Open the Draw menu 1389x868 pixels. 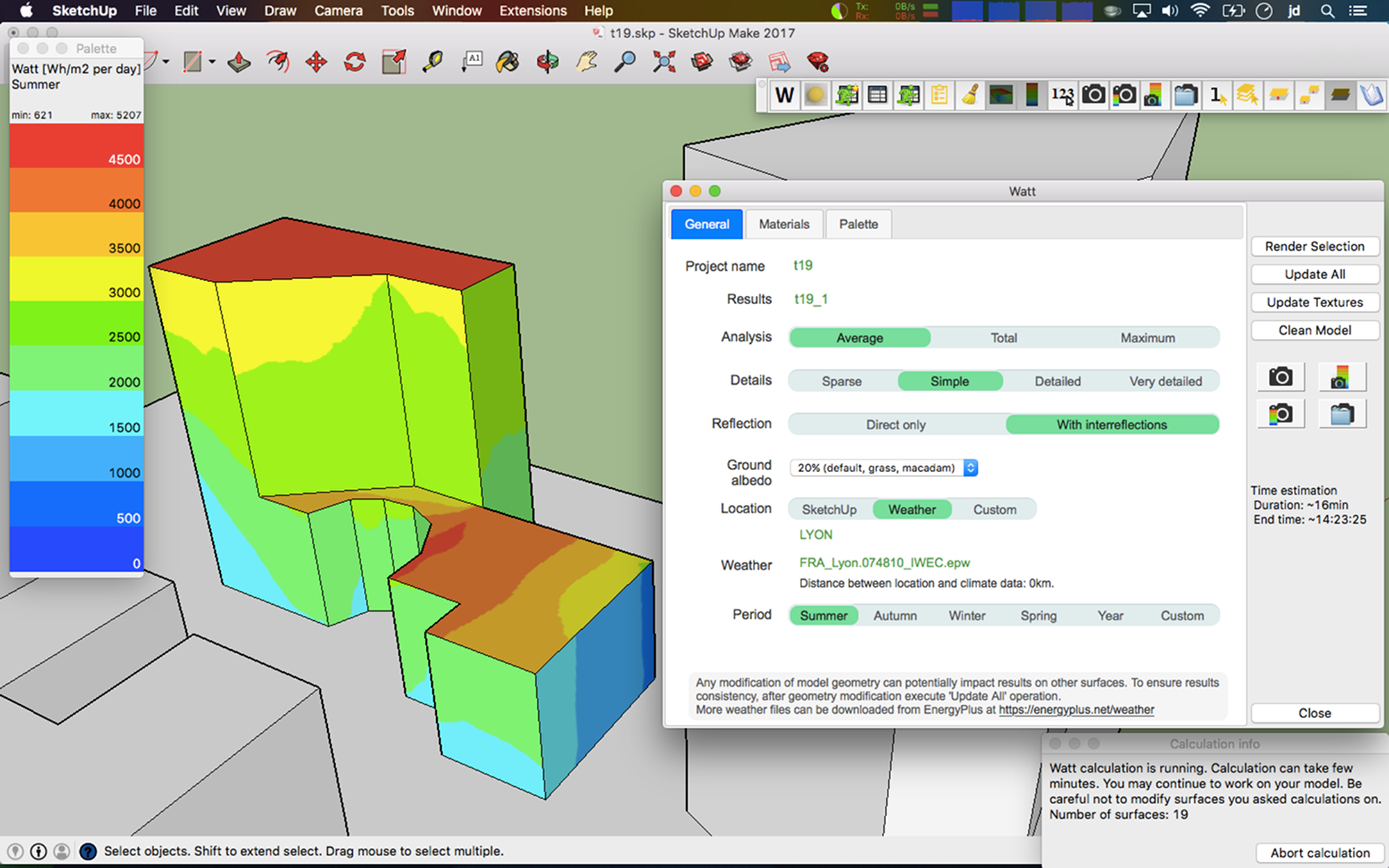point(280,11)
